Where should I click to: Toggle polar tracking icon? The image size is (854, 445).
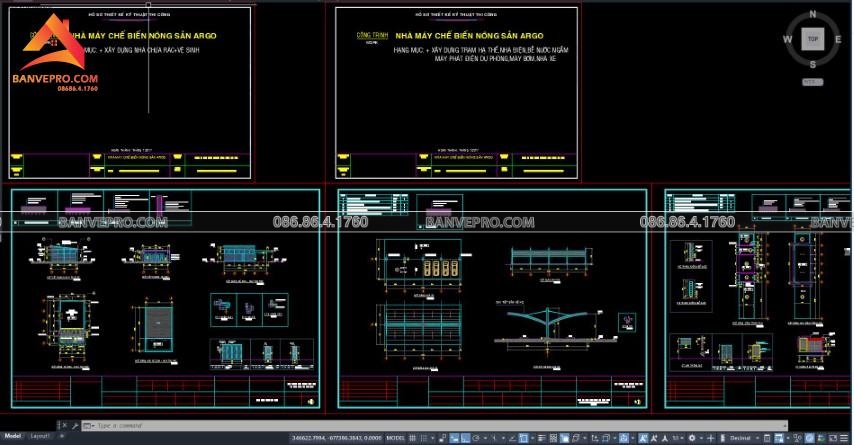pyautogui.click(x=476, y=438)
